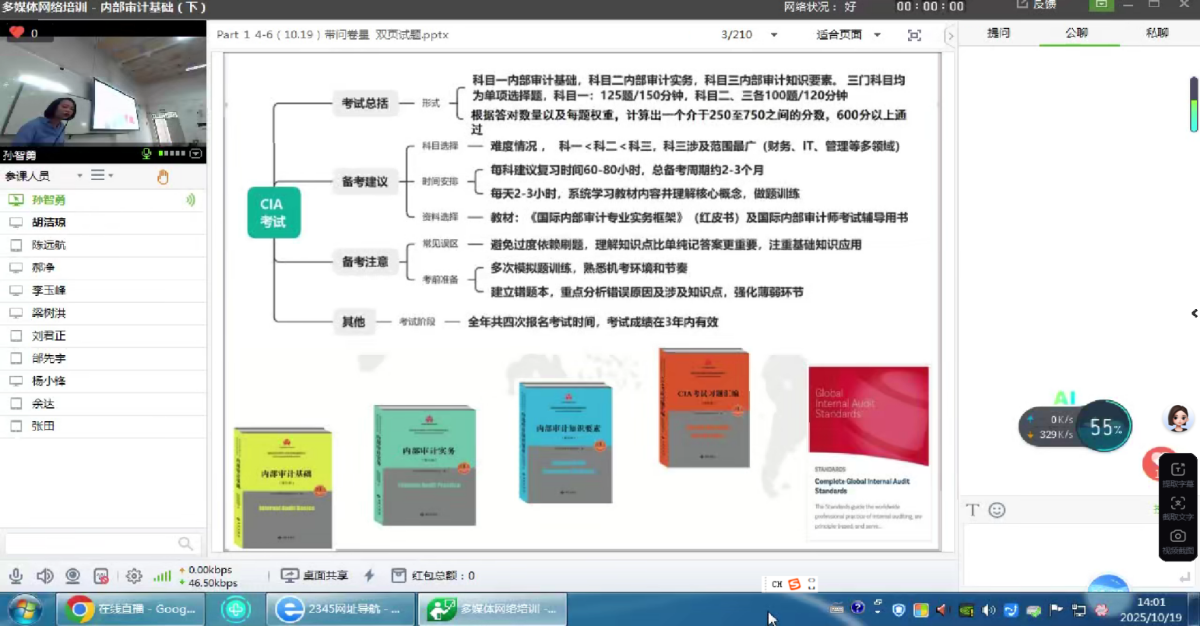Open the page number 3/210 dropdown
Viewport: 1200px width, 626px height.
773,35
